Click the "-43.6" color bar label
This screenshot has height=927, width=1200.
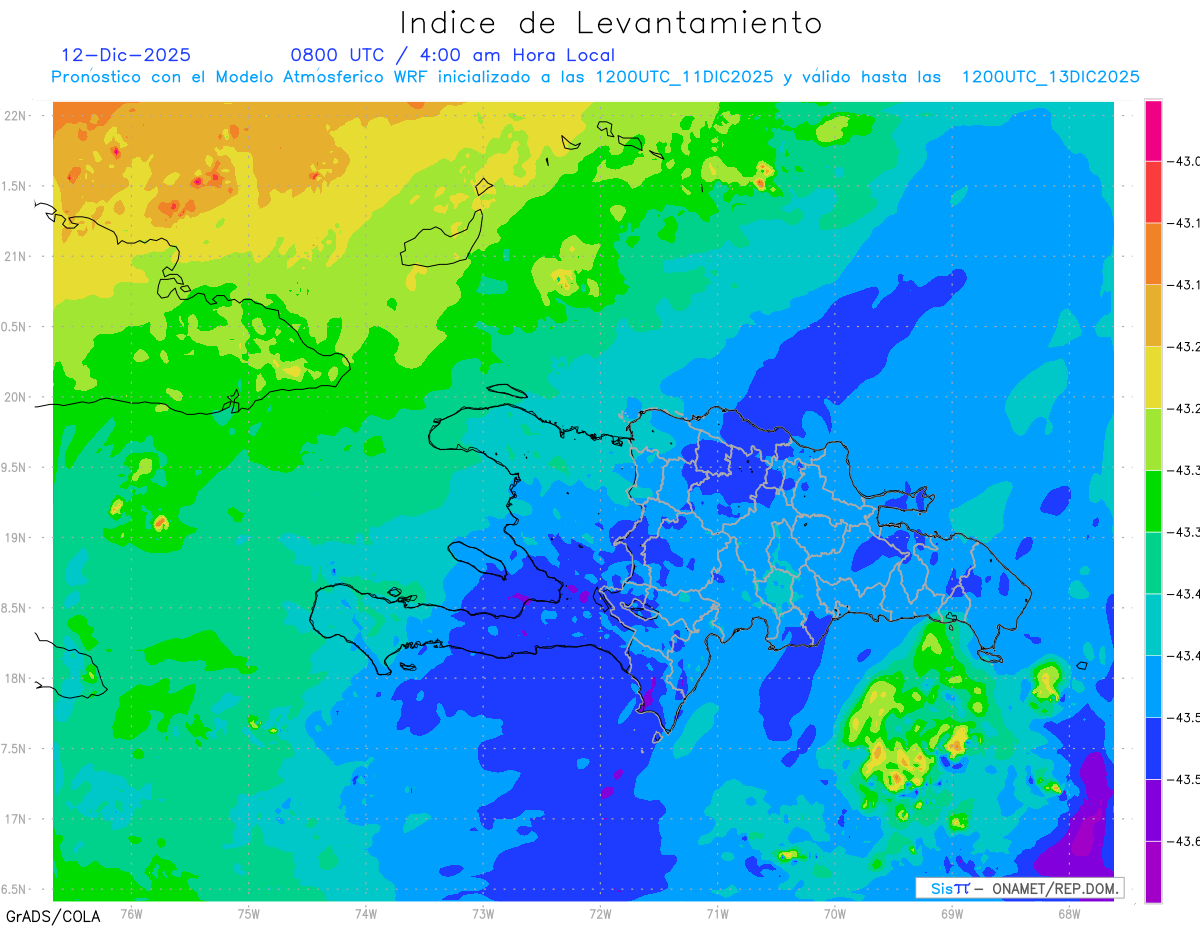click(1184, 841)
